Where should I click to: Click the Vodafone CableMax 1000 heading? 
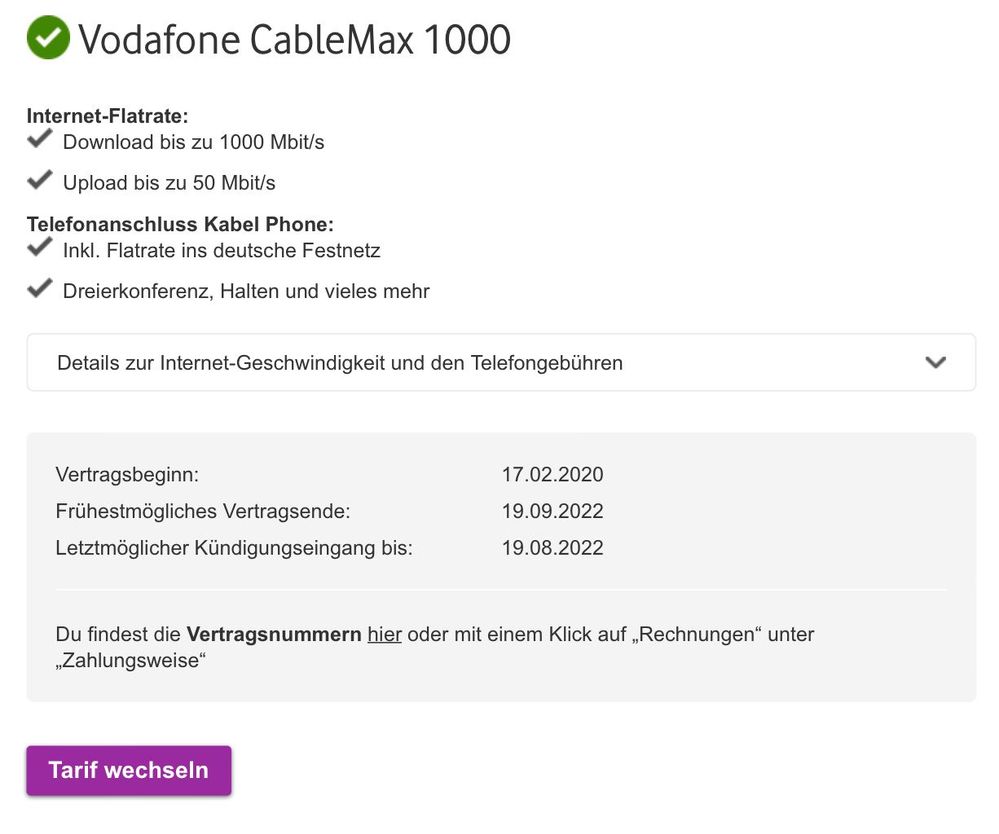[294, 40]
